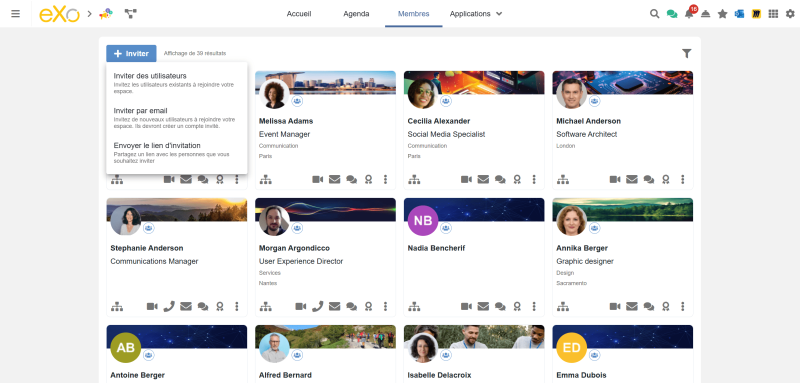Open the organization tree icon in the header

pos(131,14)
